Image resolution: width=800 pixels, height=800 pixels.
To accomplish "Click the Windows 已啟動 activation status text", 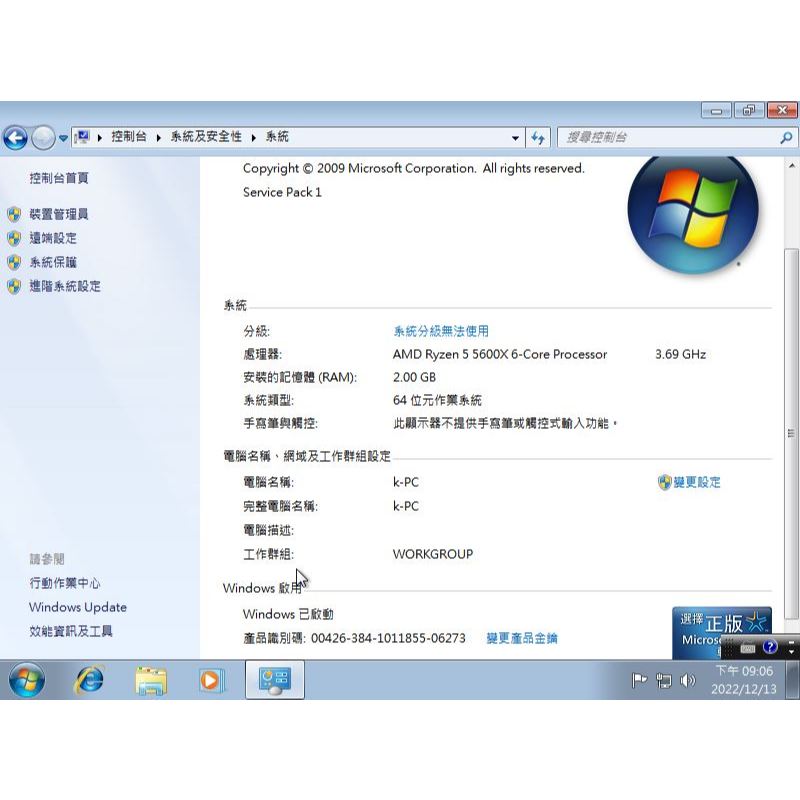I will tap(288, 614).
